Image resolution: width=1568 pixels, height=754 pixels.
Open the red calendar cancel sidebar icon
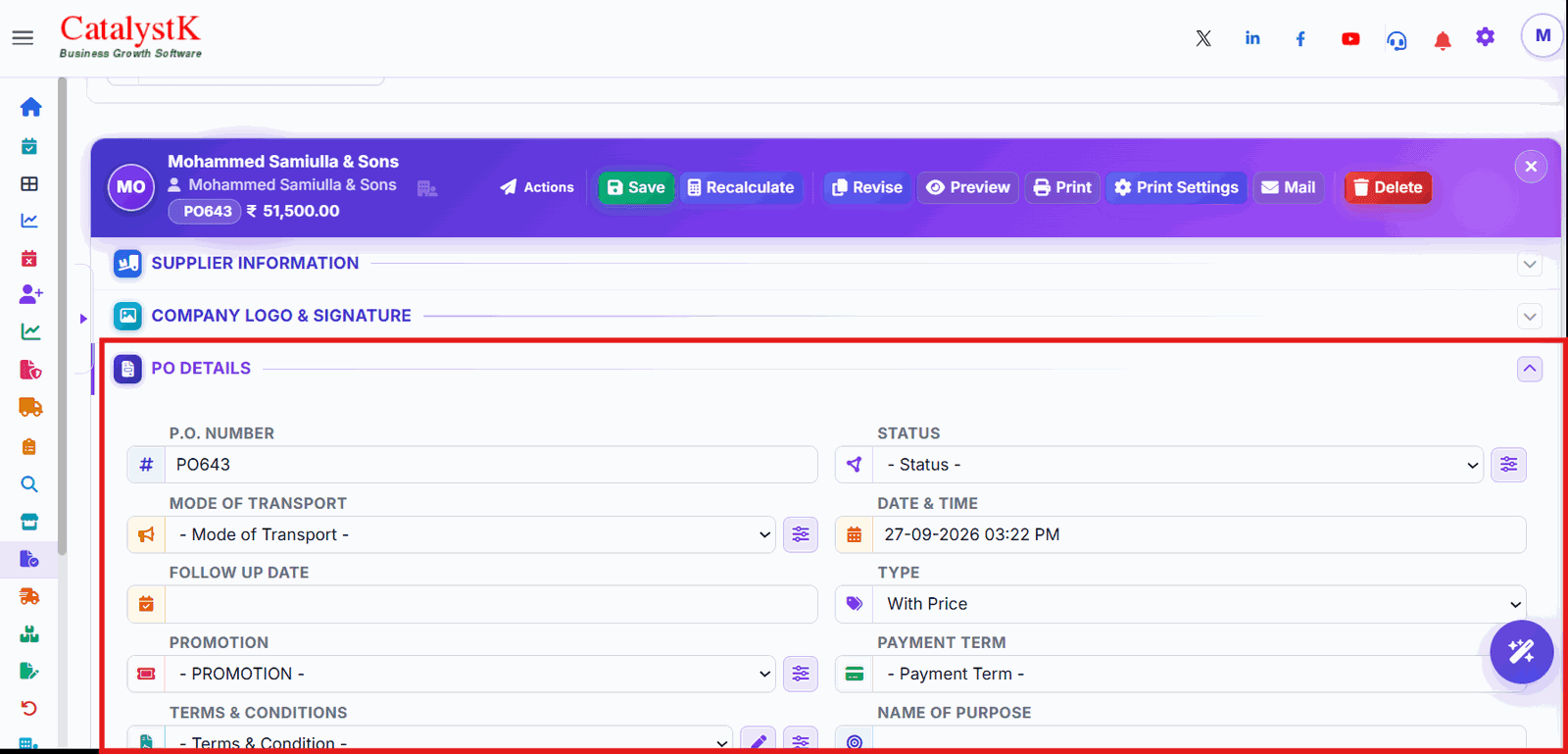29,259
